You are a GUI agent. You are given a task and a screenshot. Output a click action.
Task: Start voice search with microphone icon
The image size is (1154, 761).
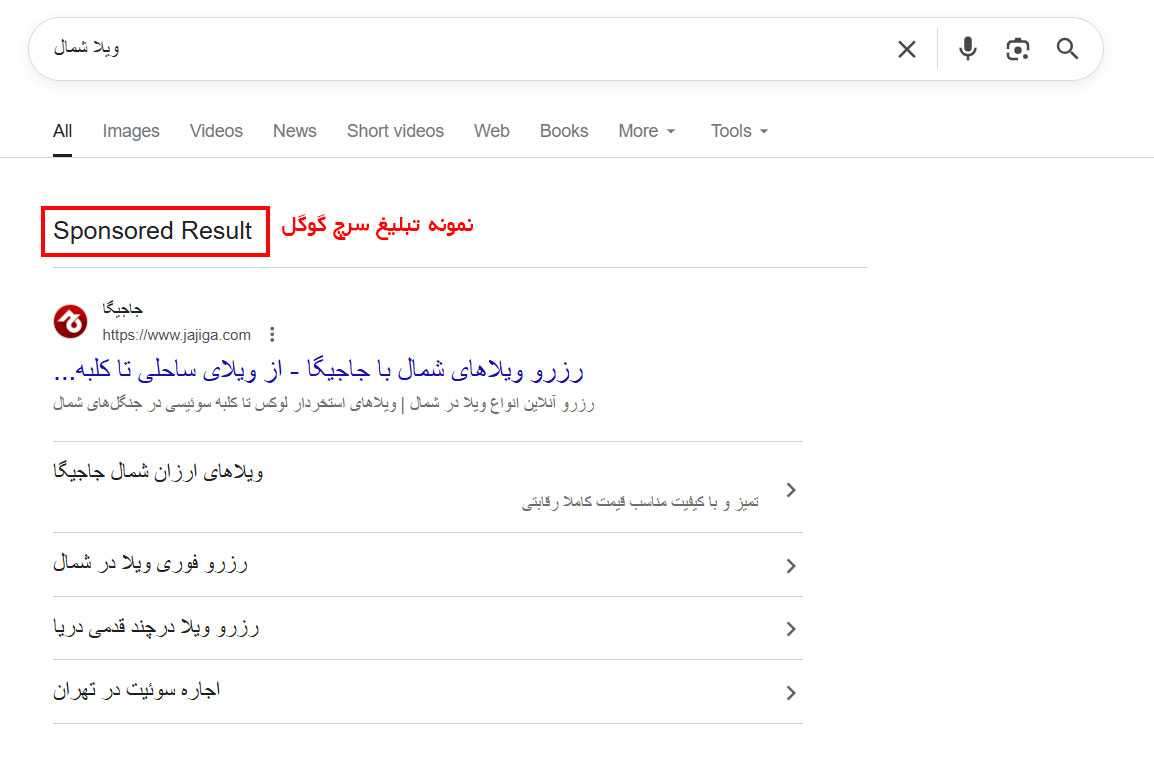click(x=968, y=49)
